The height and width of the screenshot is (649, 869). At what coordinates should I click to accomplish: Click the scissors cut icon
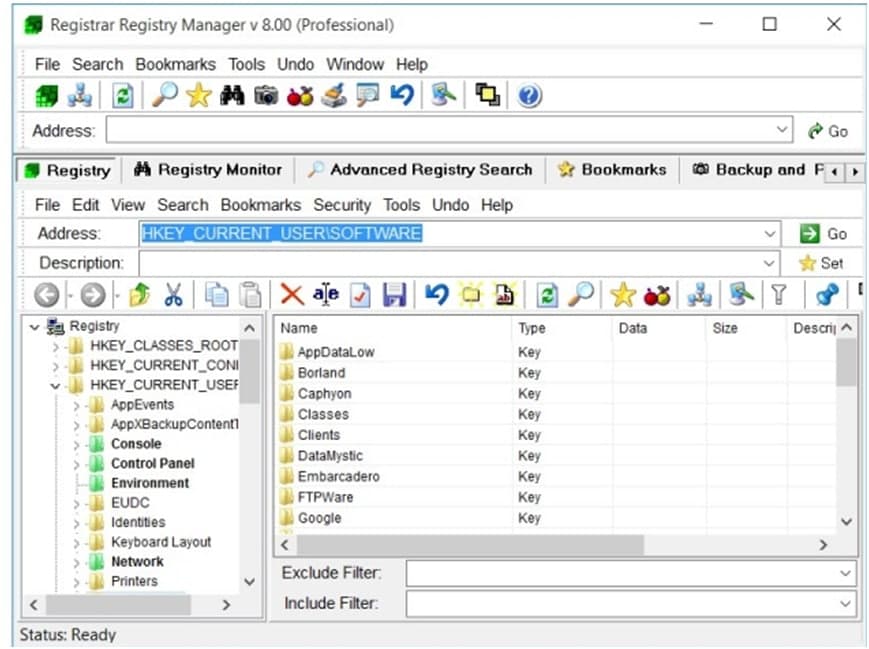(x=173, y=294)
